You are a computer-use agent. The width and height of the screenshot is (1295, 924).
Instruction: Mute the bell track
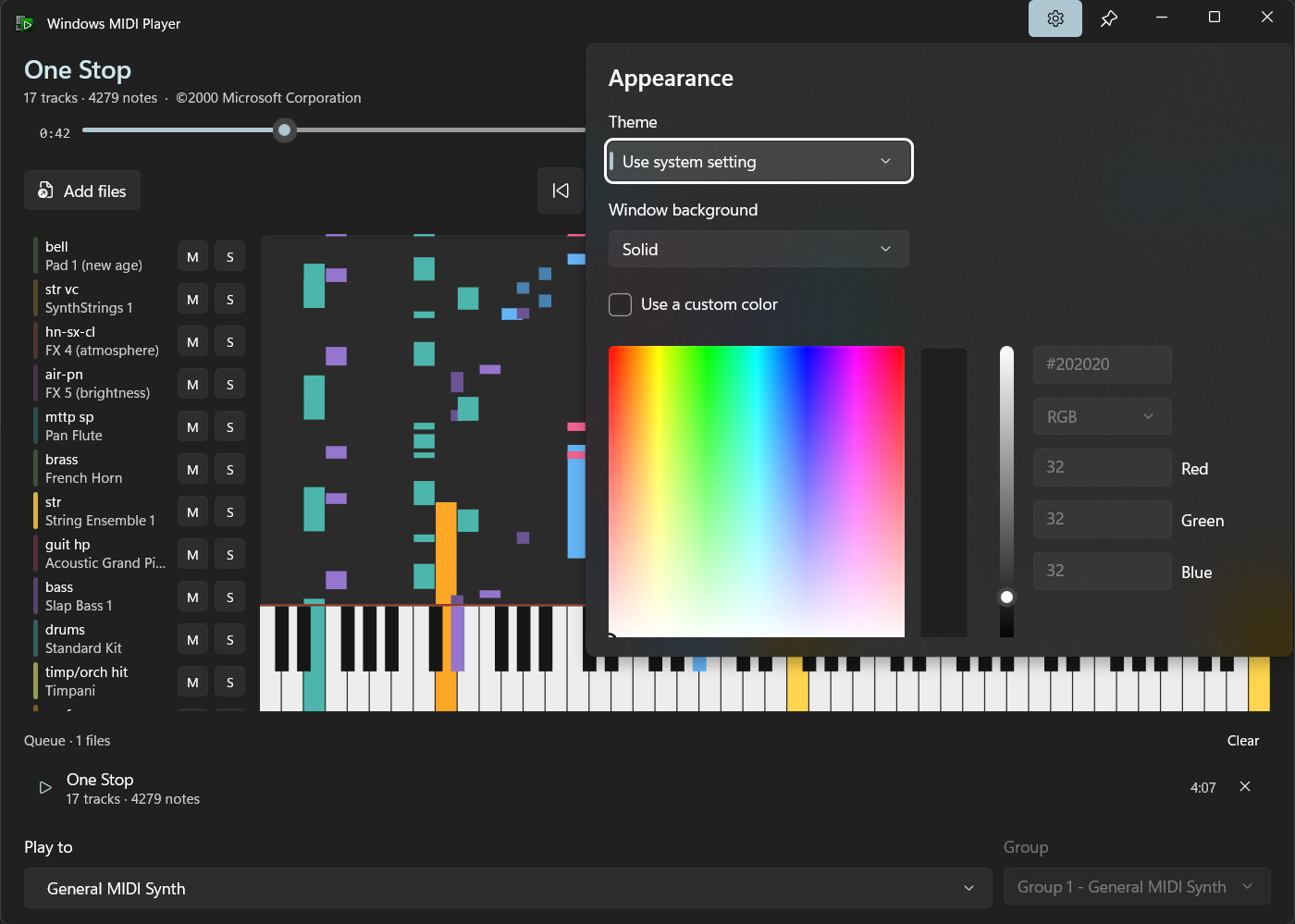click(192, 257)
